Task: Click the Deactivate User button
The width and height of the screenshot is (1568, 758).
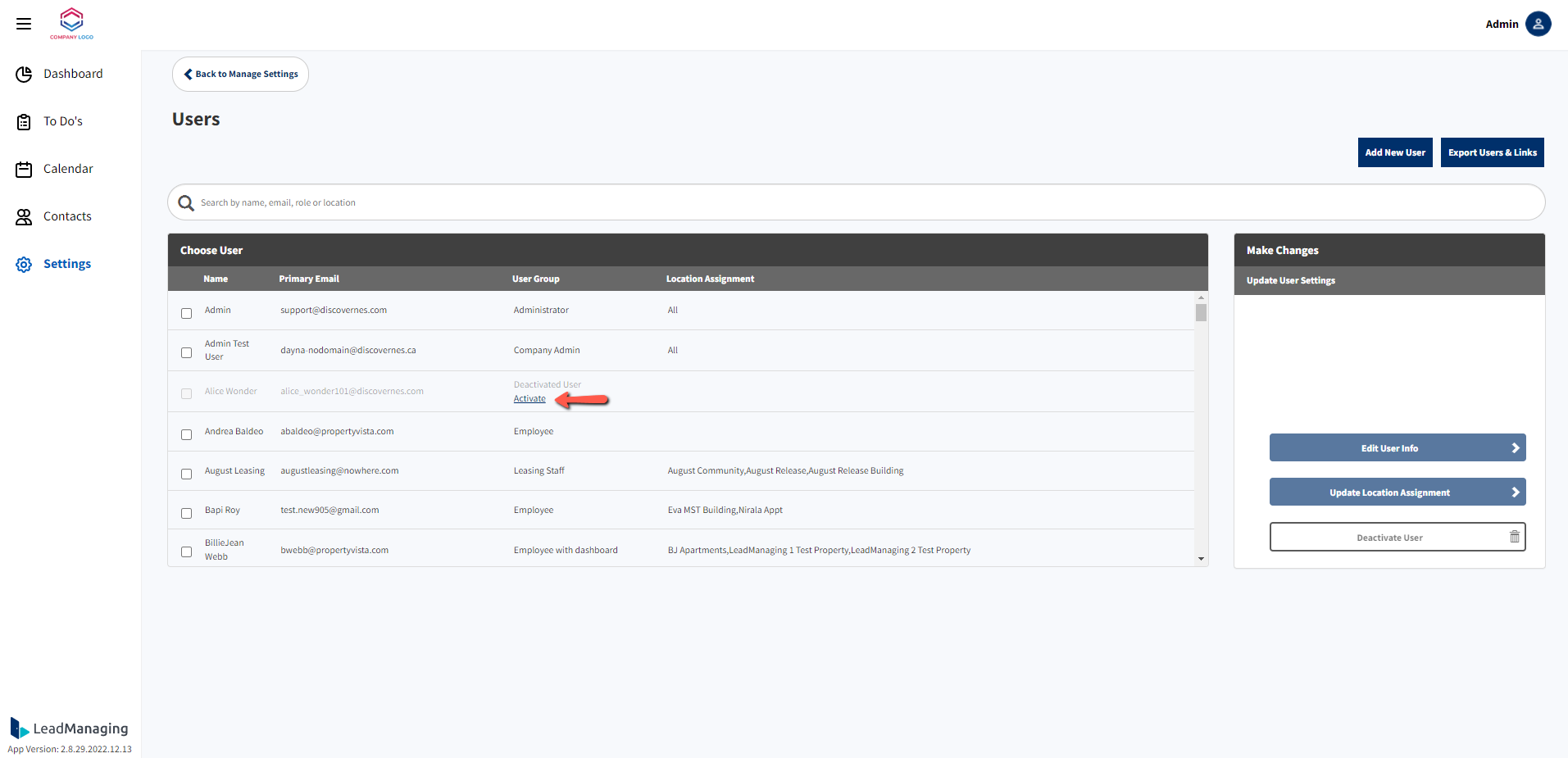Action: pyautogui.click(x=1398, y=537)
